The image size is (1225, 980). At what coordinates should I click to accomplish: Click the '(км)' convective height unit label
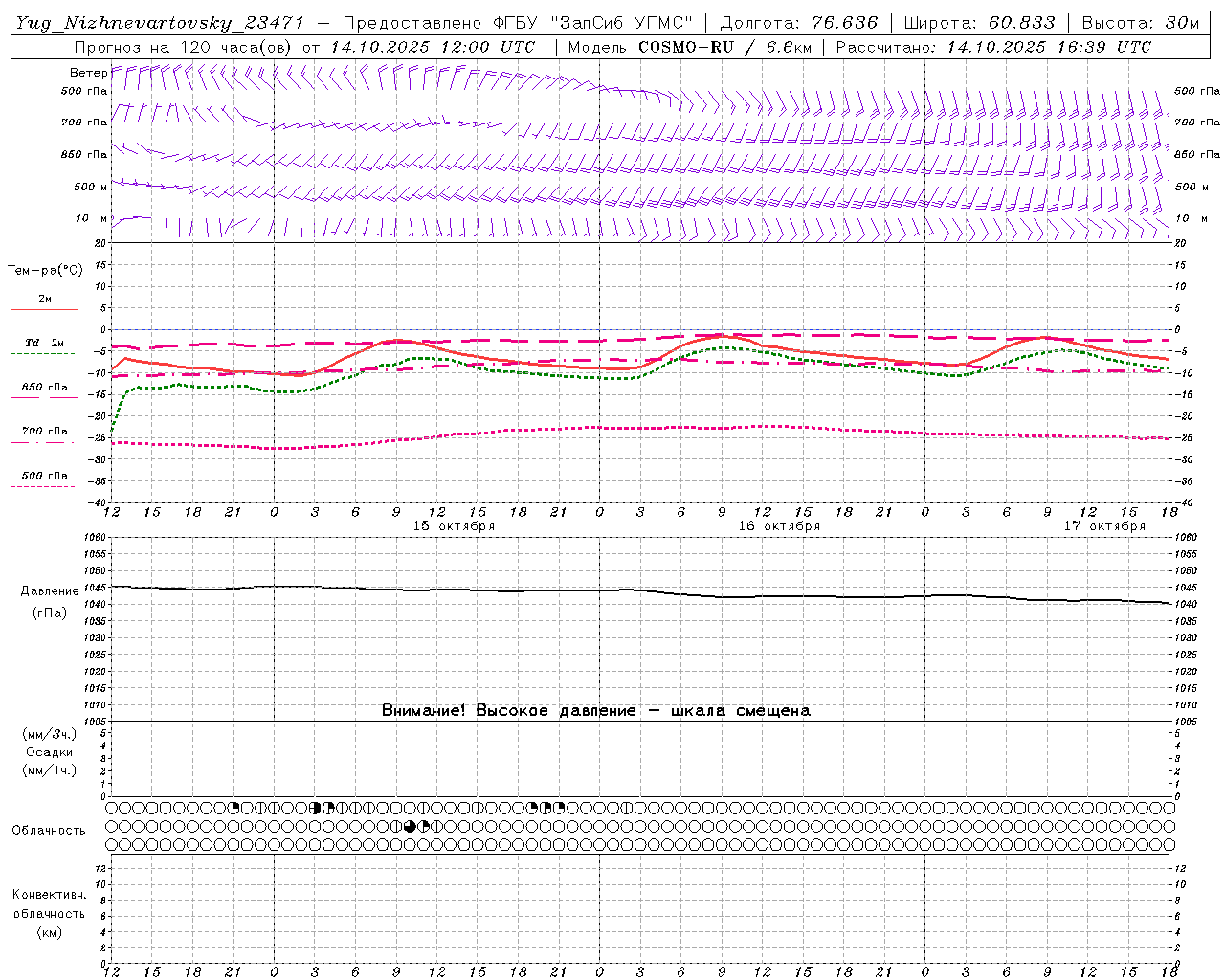tap(50, 932)
